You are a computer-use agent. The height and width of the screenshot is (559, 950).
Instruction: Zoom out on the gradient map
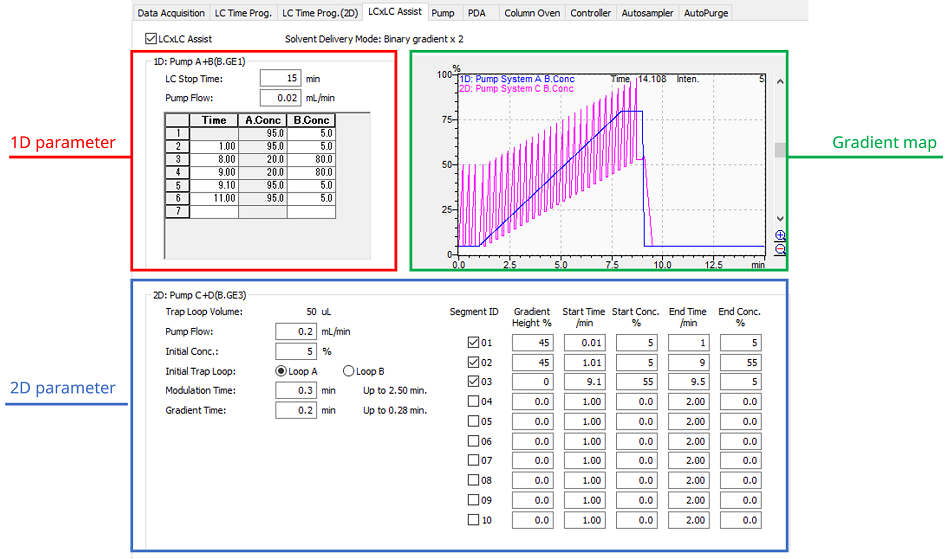pyautogui.click(x=780, y=248)
